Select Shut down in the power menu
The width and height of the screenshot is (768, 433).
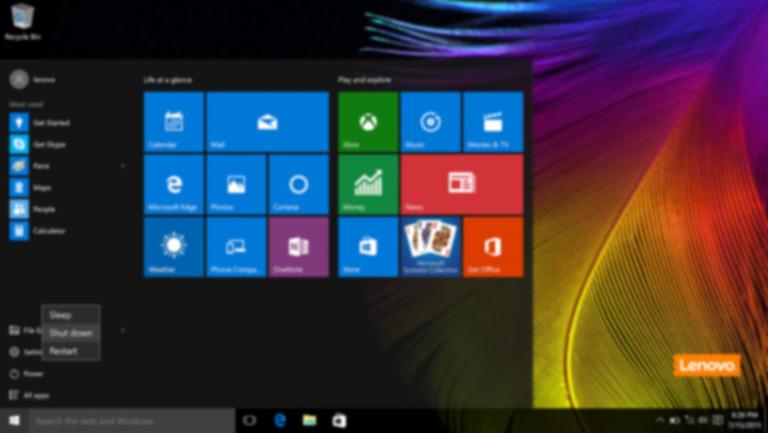pos(71,333)
